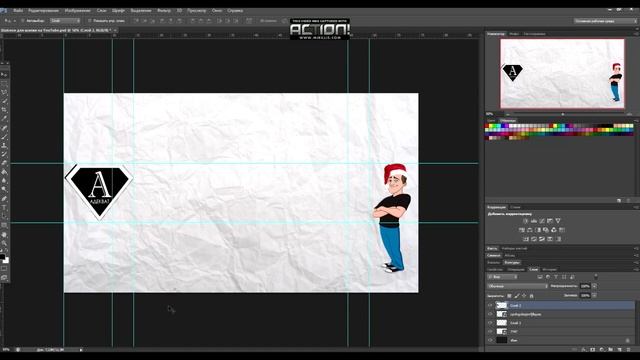Toggle lock transparent pixels

[x=509, y=296]
